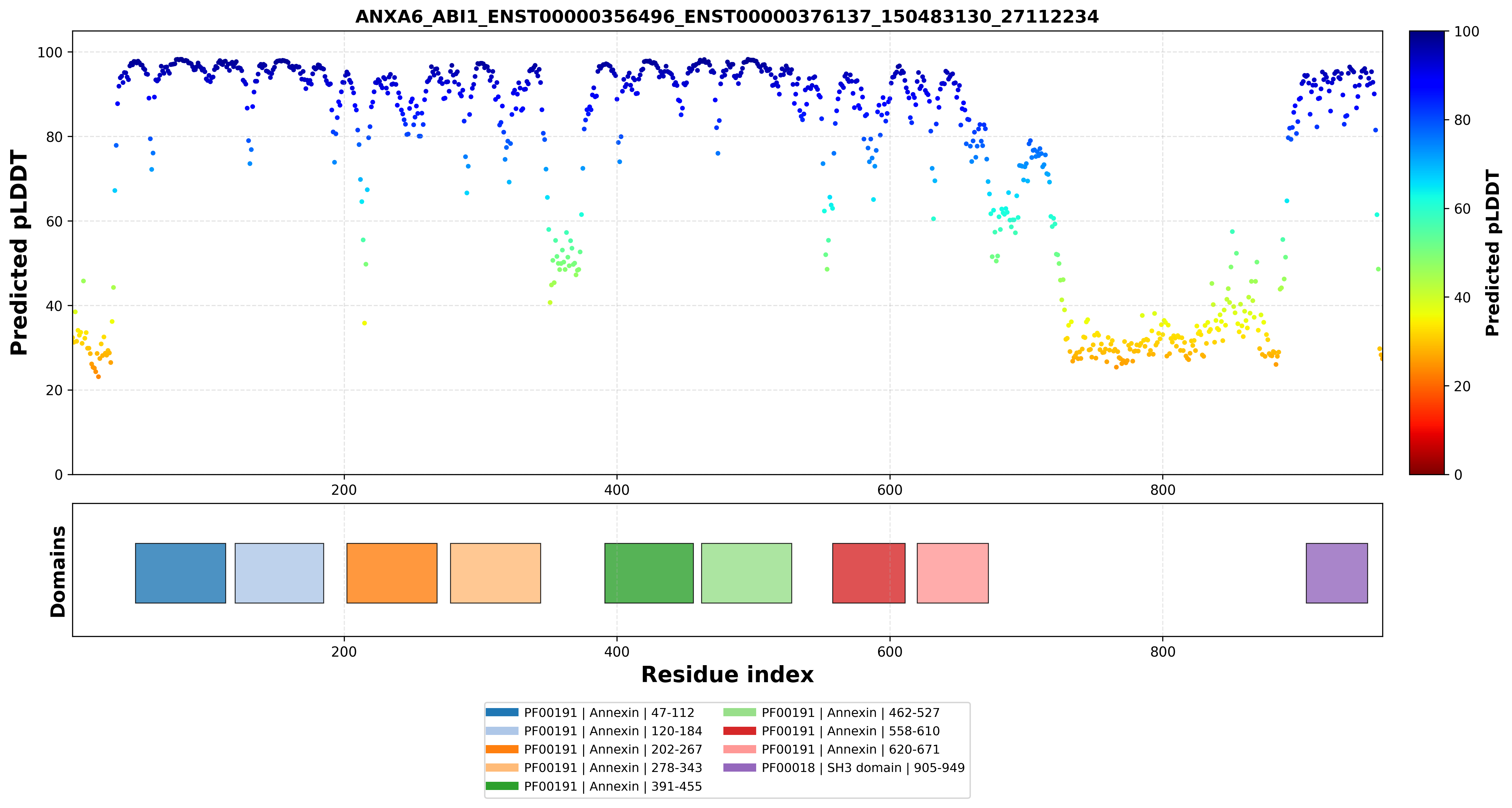Select the red Annexin 558-610 domain rectangle
1512x808 pixels.
coord(869,573)
